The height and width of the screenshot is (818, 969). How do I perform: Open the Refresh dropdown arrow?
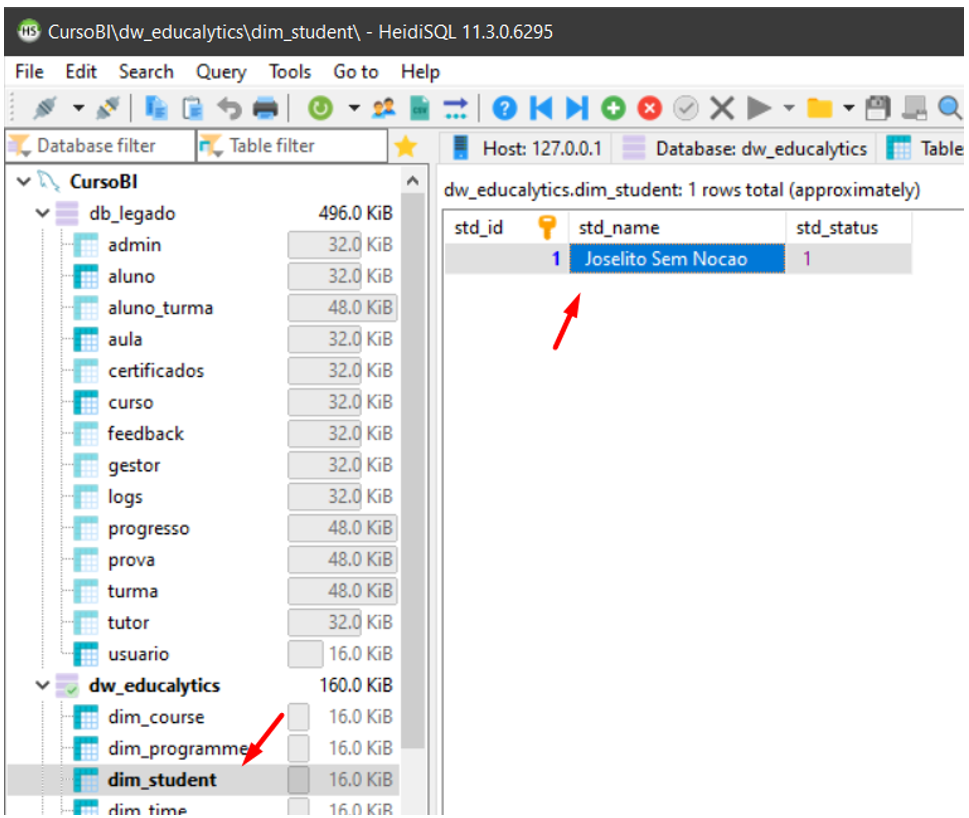[x=353, y=108]
